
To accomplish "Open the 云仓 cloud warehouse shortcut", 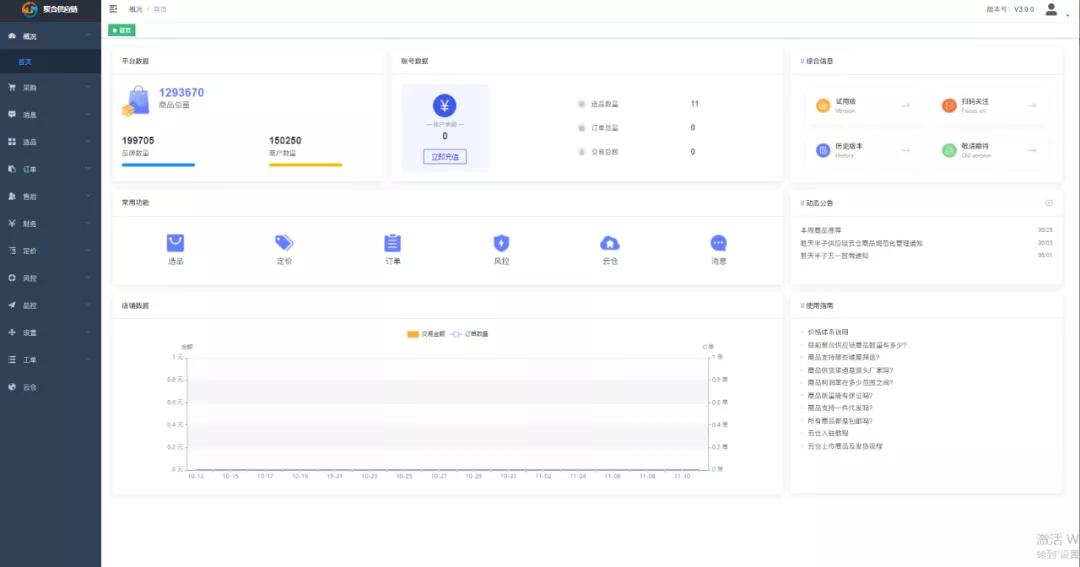I will coord(610,249).
